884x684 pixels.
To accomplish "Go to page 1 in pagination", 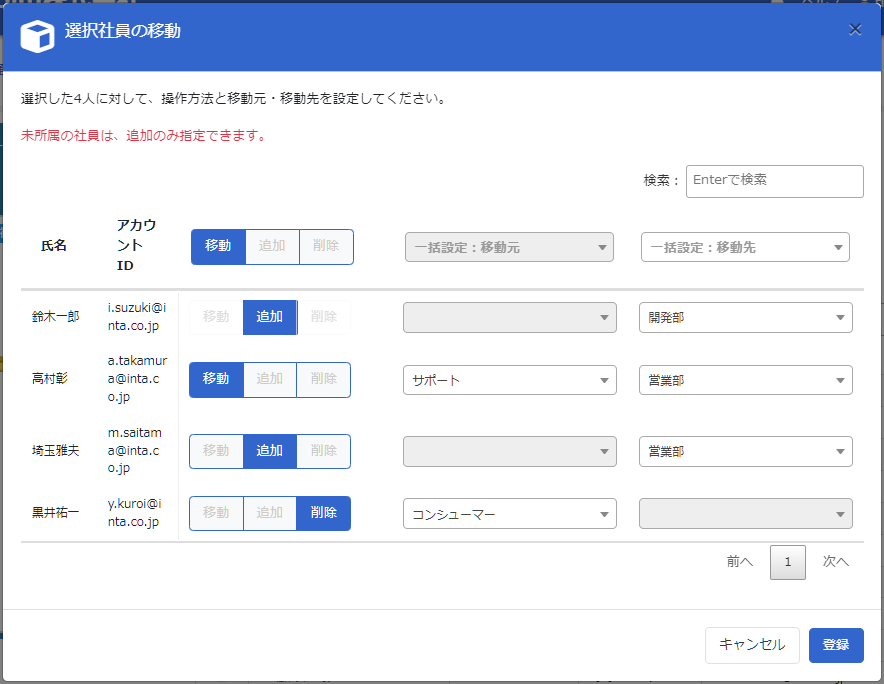I will coord(788,562).
